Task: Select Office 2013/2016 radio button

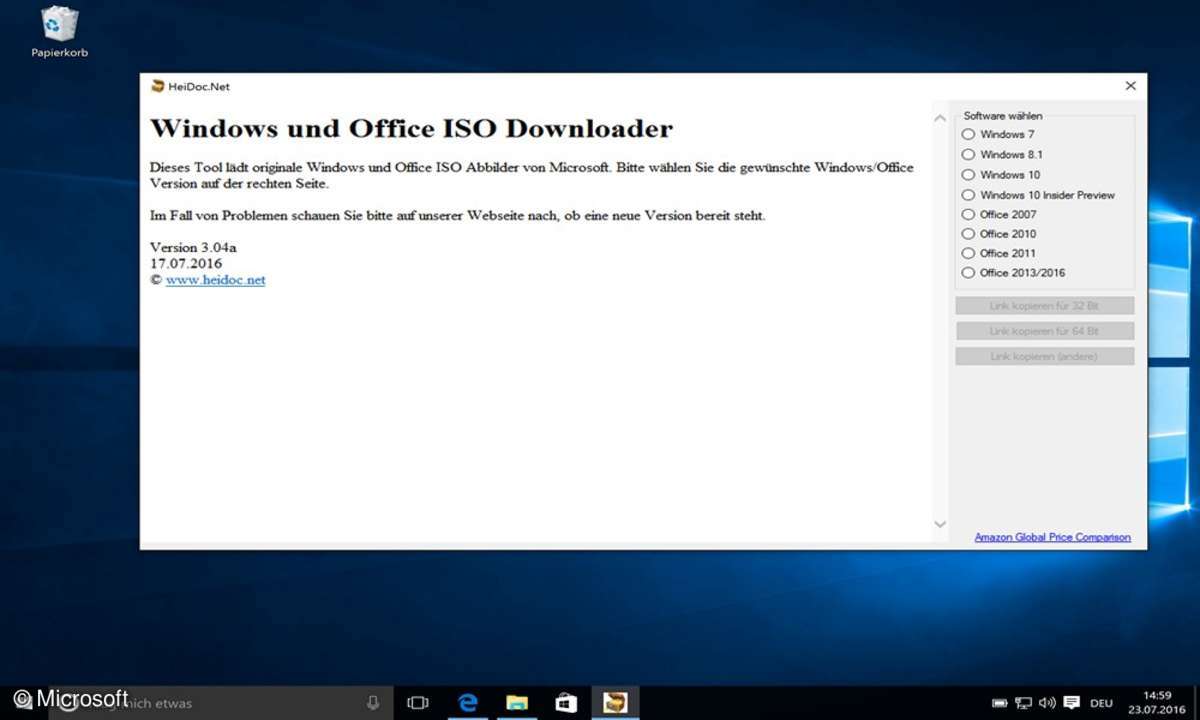Action: pyautogui.click(x=967, y=272)
